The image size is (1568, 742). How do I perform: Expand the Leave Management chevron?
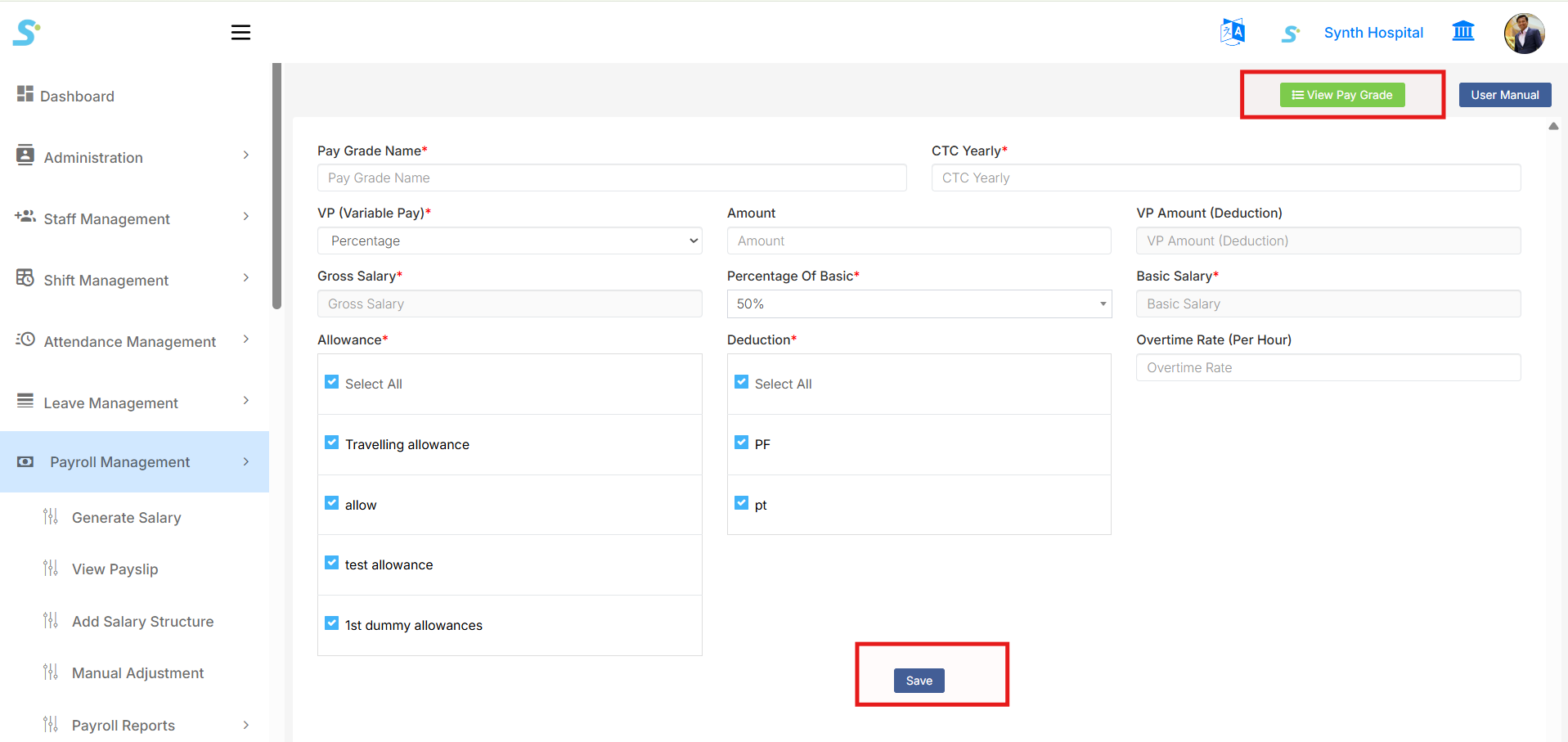pos(246,400)
